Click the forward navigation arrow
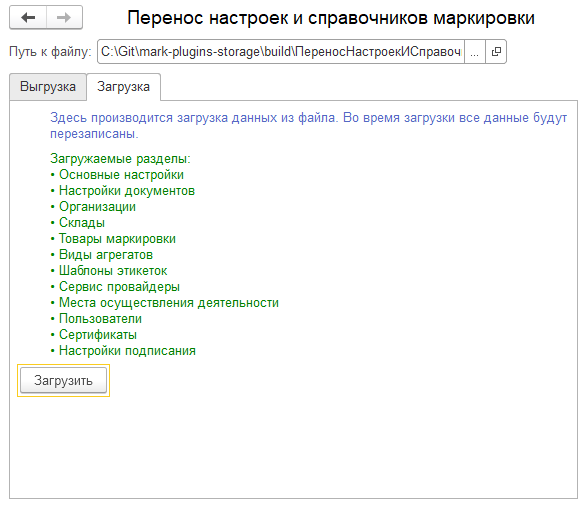 coord(64,17)
